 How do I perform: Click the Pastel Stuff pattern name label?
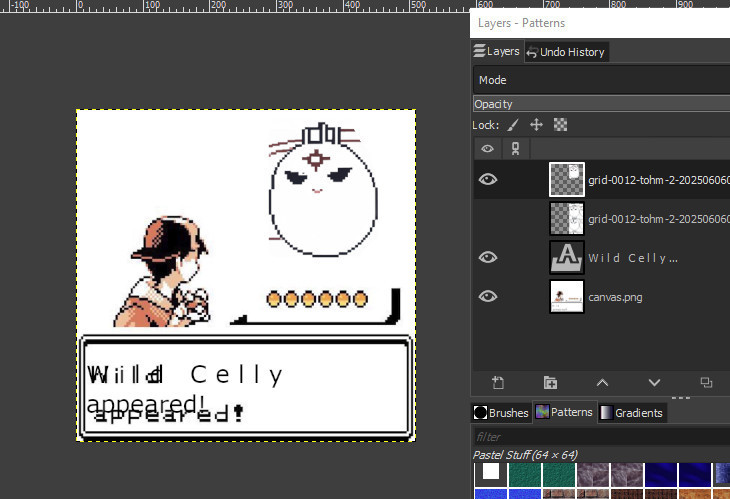[x=525, y=455]
